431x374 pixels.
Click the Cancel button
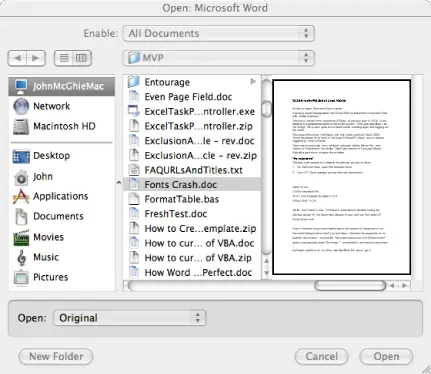click(322, 357)
